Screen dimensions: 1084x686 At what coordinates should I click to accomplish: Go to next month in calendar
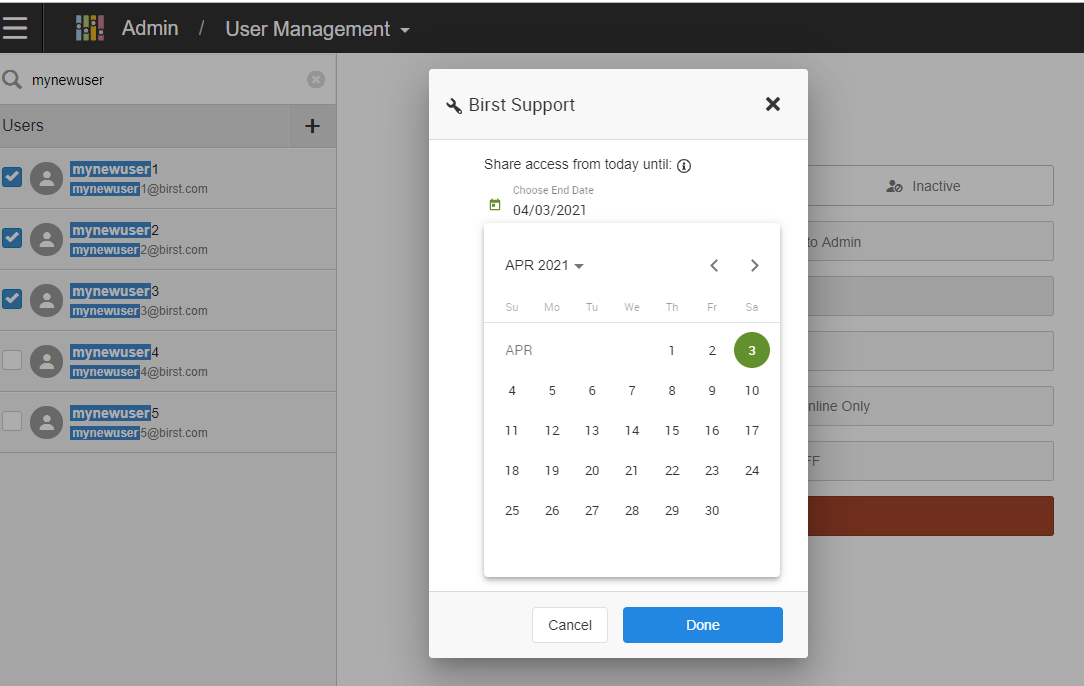point(754,265)
